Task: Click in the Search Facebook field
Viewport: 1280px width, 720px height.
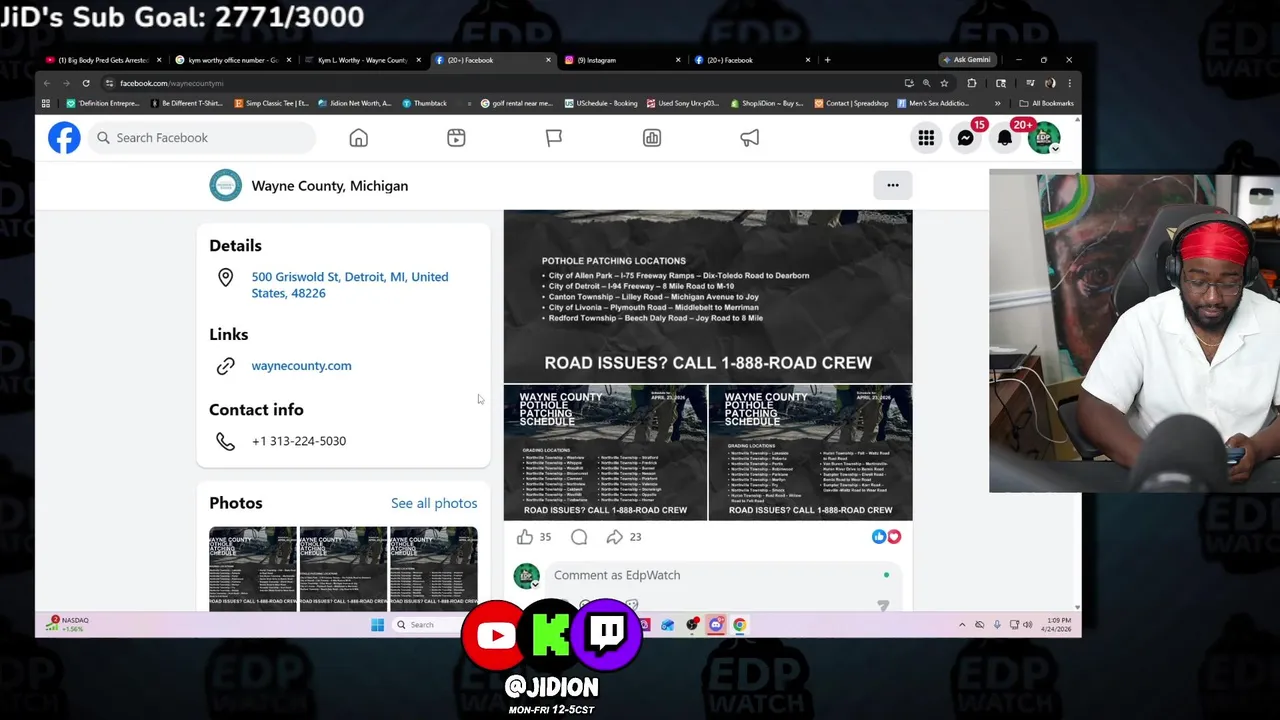Action: [202, 138]
